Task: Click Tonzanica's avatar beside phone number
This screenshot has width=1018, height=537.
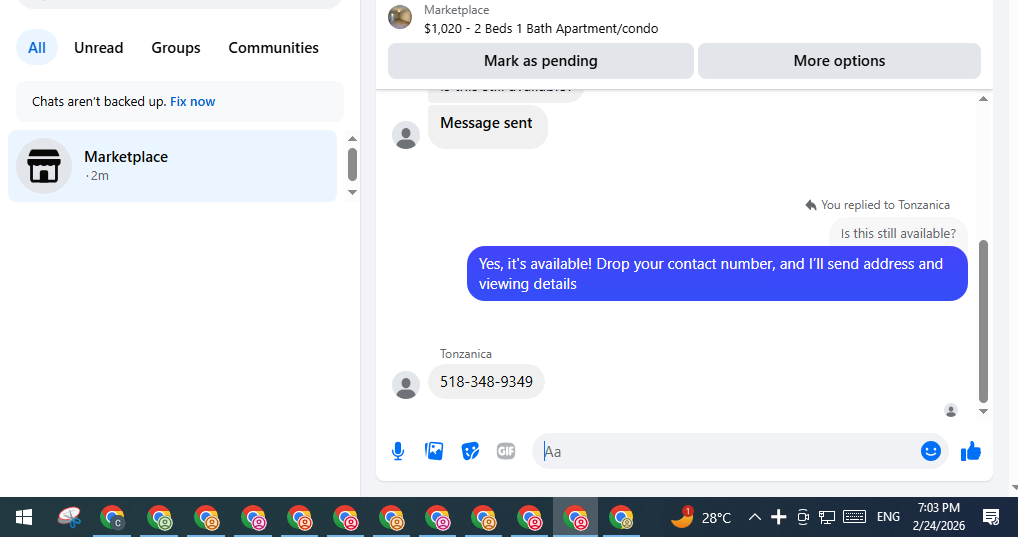Action: pyautogui.click(x=406, y=385)
